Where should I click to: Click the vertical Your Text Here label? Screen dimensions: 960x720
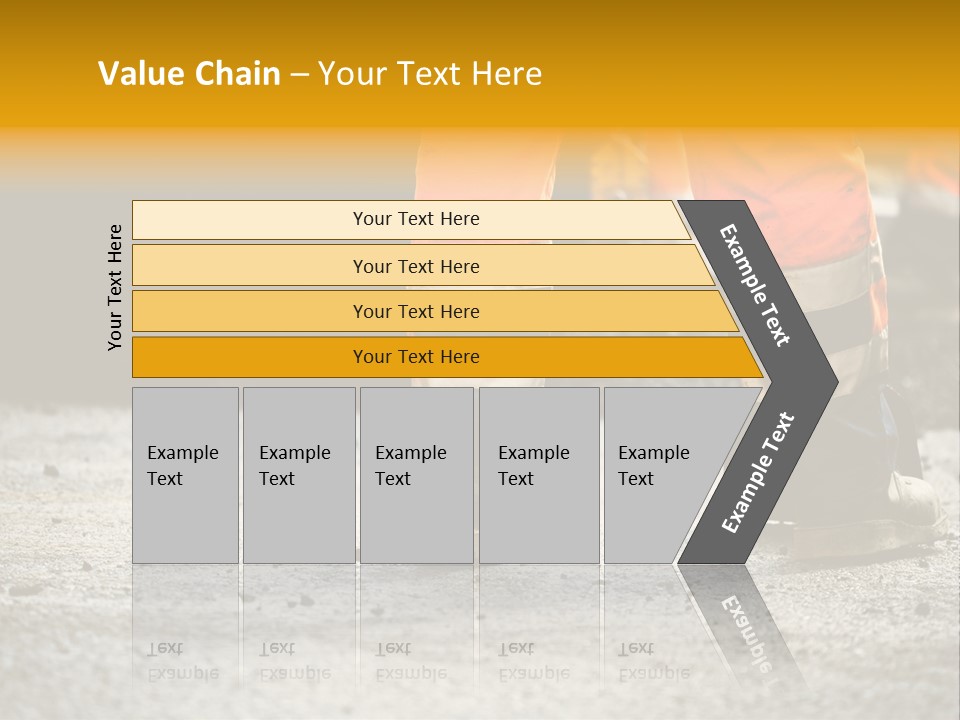point(115,287)
